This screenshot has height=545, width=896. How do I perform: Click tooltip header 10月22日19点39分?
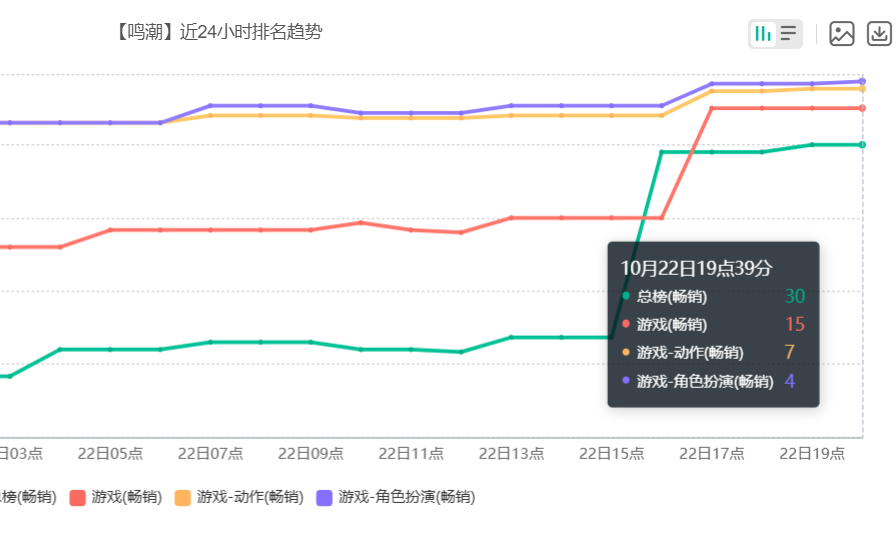pos(697,268)
